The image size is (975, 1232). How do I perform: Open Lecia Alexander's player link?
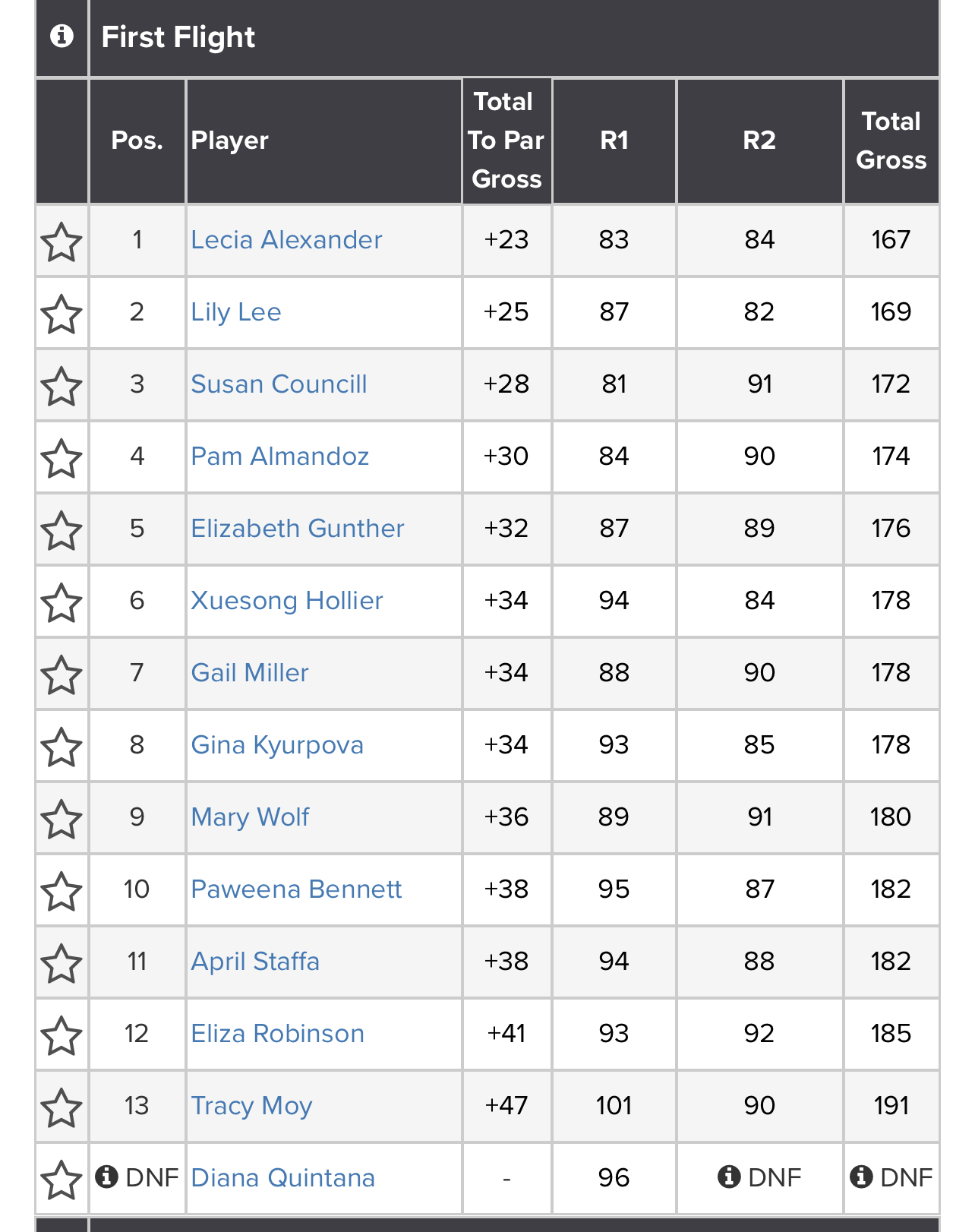point(286,240)
